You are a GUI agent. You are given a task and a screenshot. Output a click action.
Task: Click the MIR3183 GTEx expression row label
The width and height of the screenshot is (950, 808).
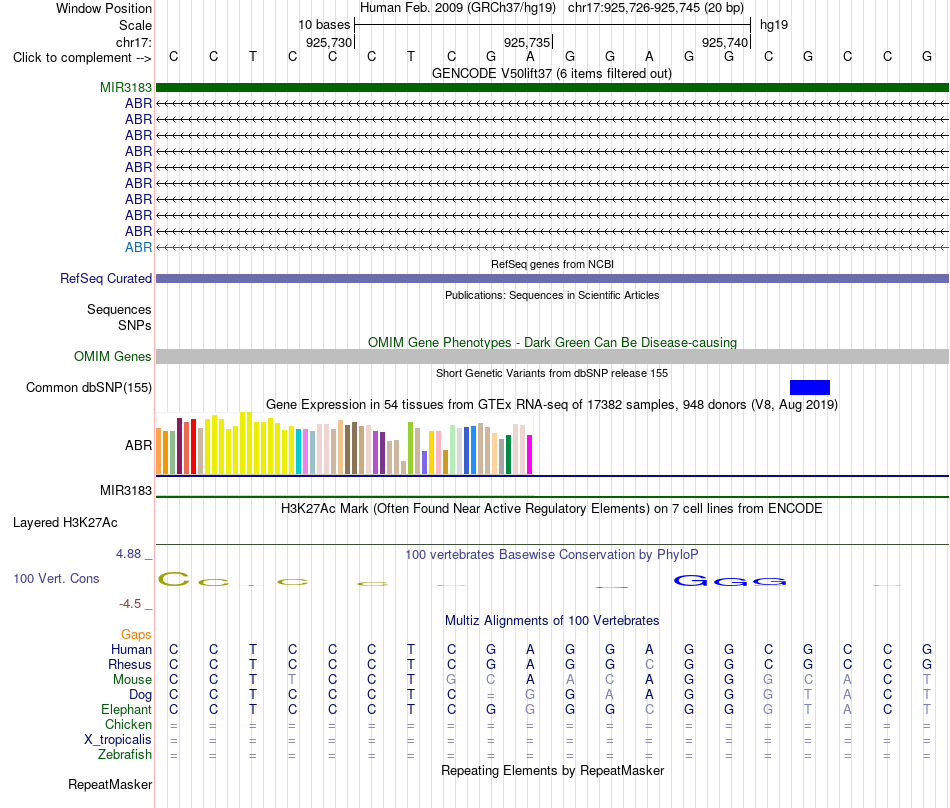[125, 491]
